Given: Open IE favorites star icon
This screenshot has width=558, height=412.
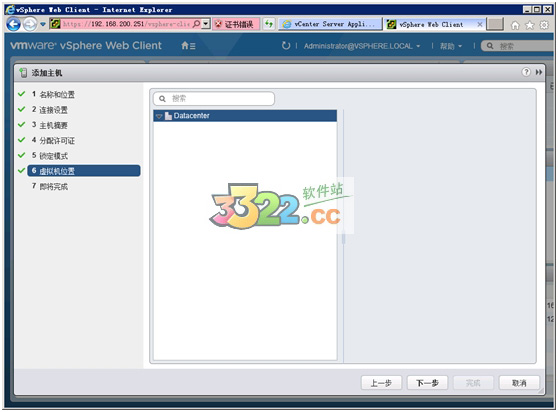Looking at the screenshot, I should point(530,25).
